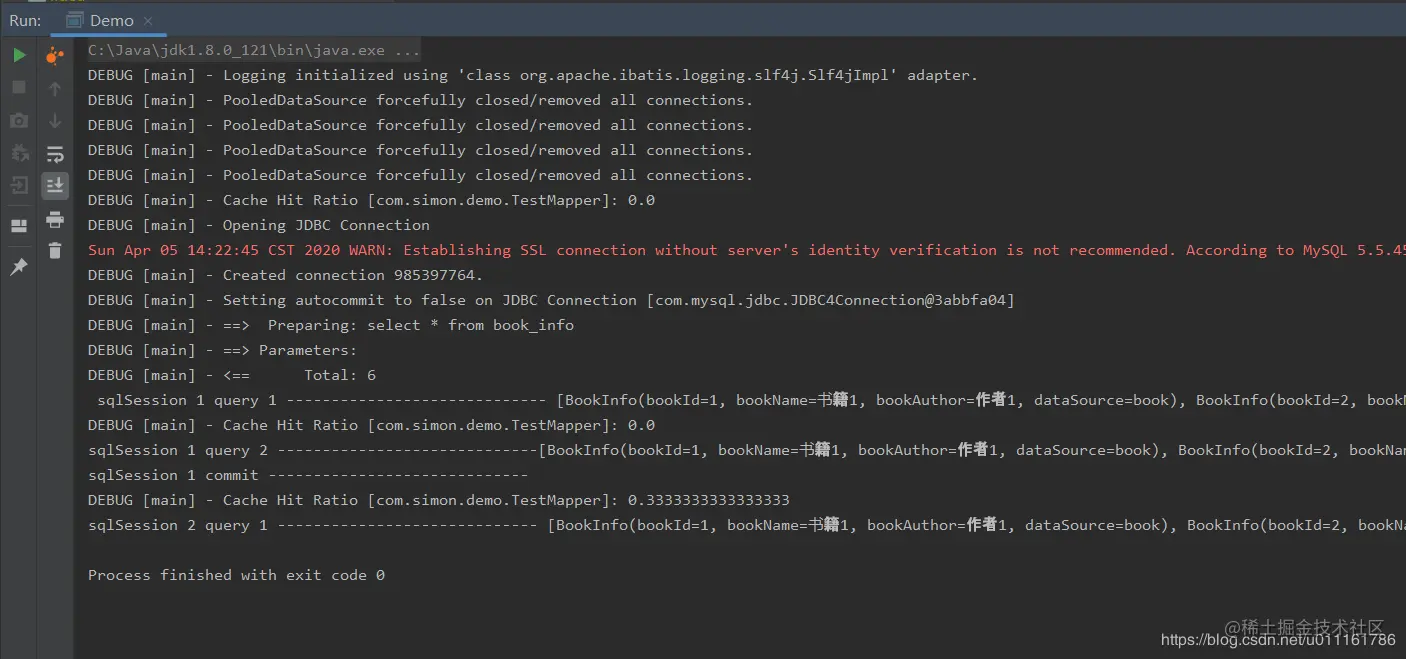
Task: Click the 'Run:' tool window label
Action: (25, 20)
